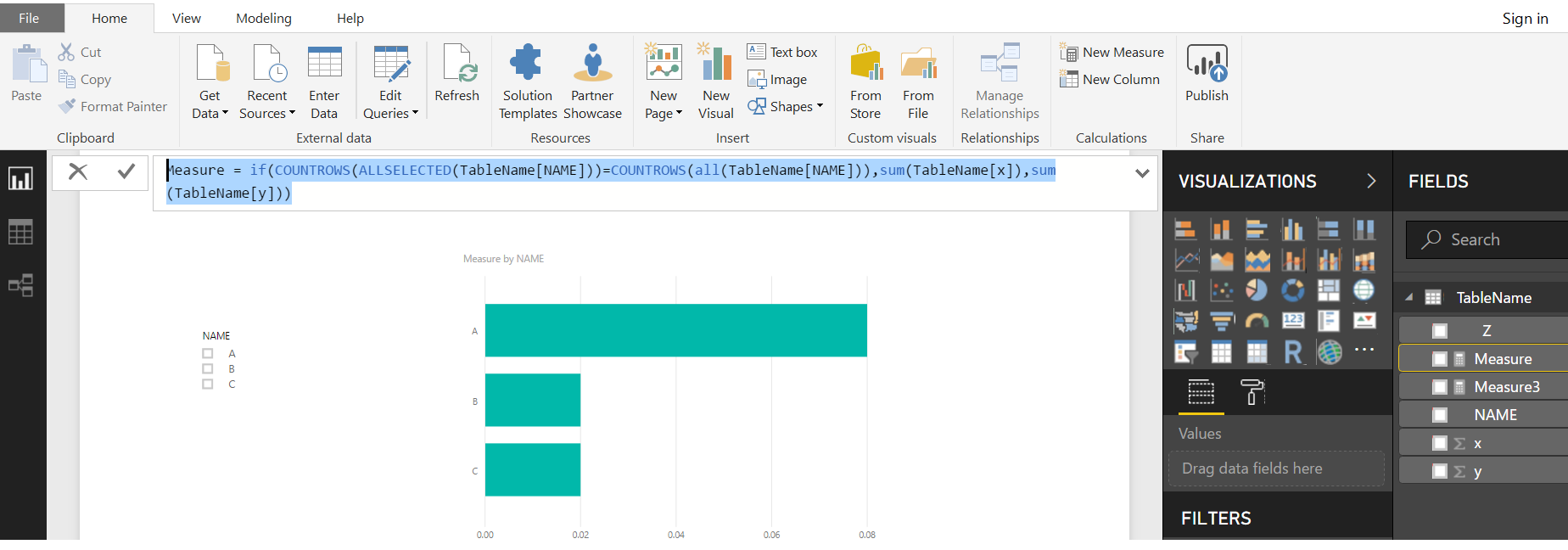Check slicer option B
The width and height of the screenshot is (1568, 550).
[x=207, y=368]
